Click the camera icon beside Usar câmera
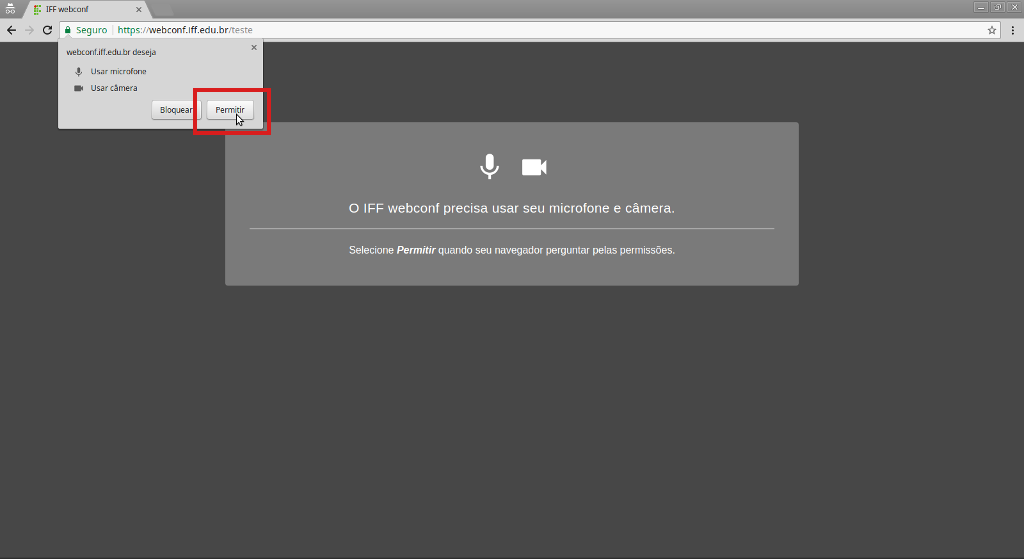 click(x=78, y=88)
